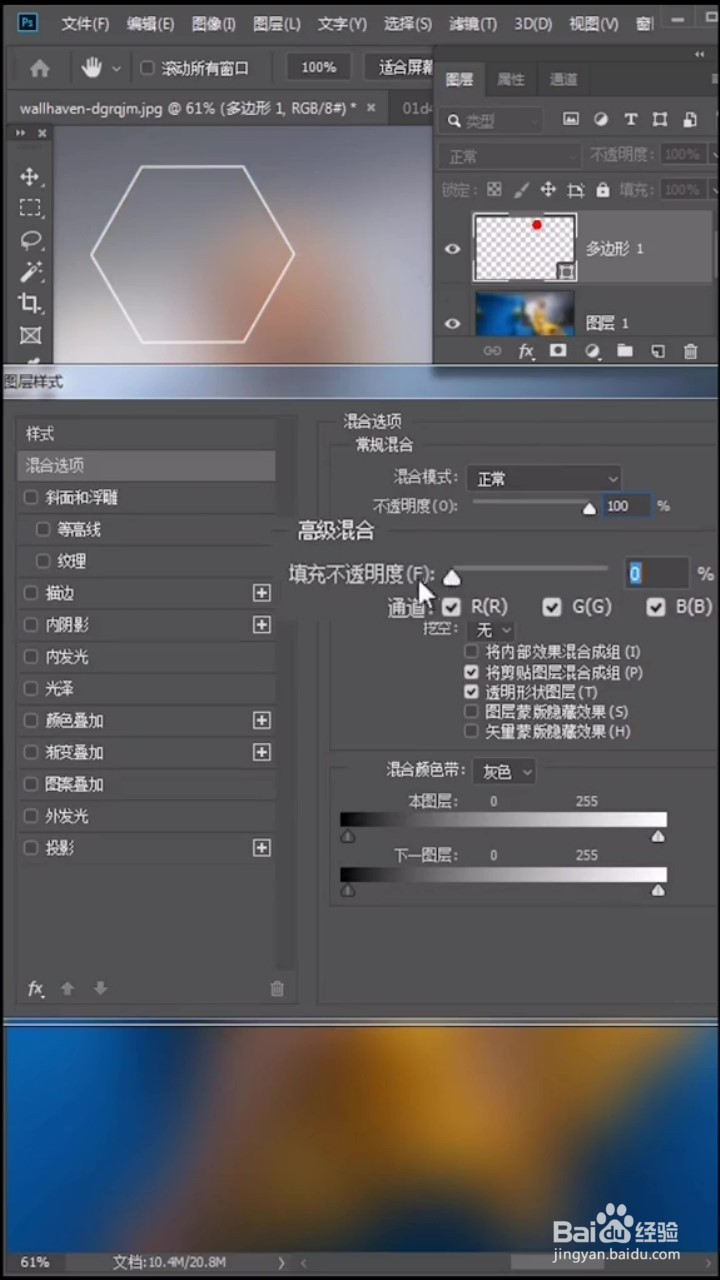Hide the 多边形 1 layer
Screen dimensions: 720x1280
453,248
